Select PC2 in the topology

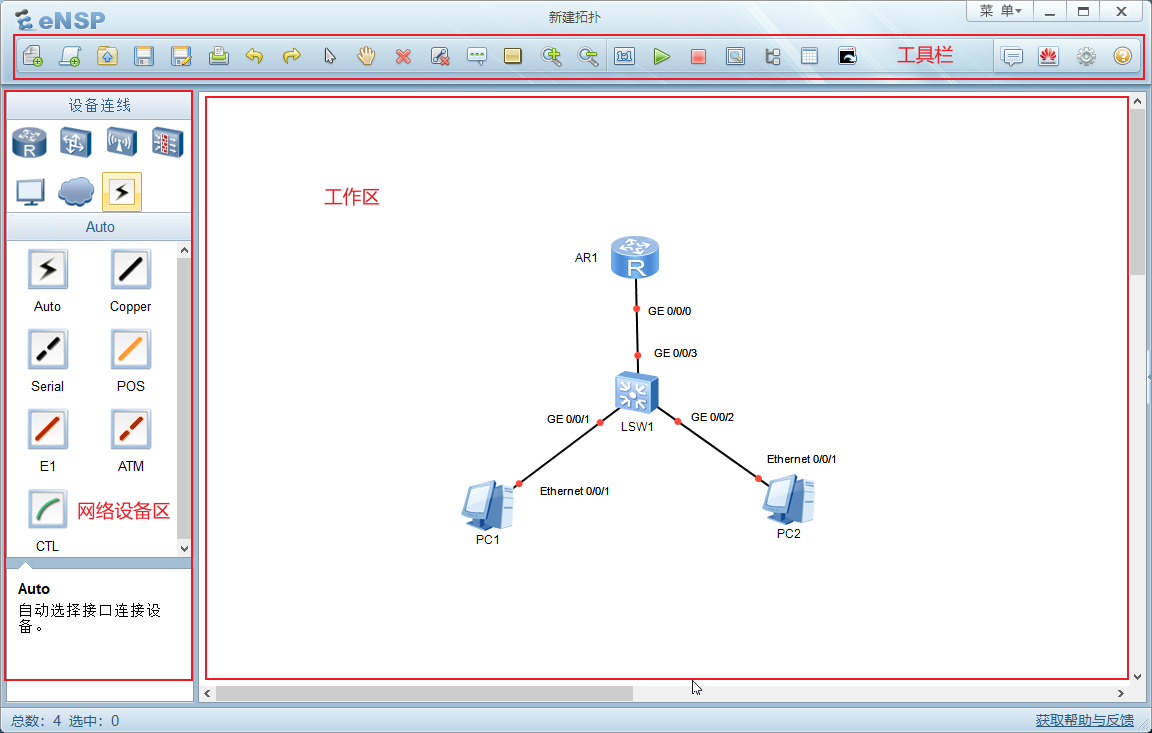(x=788, y=499)
